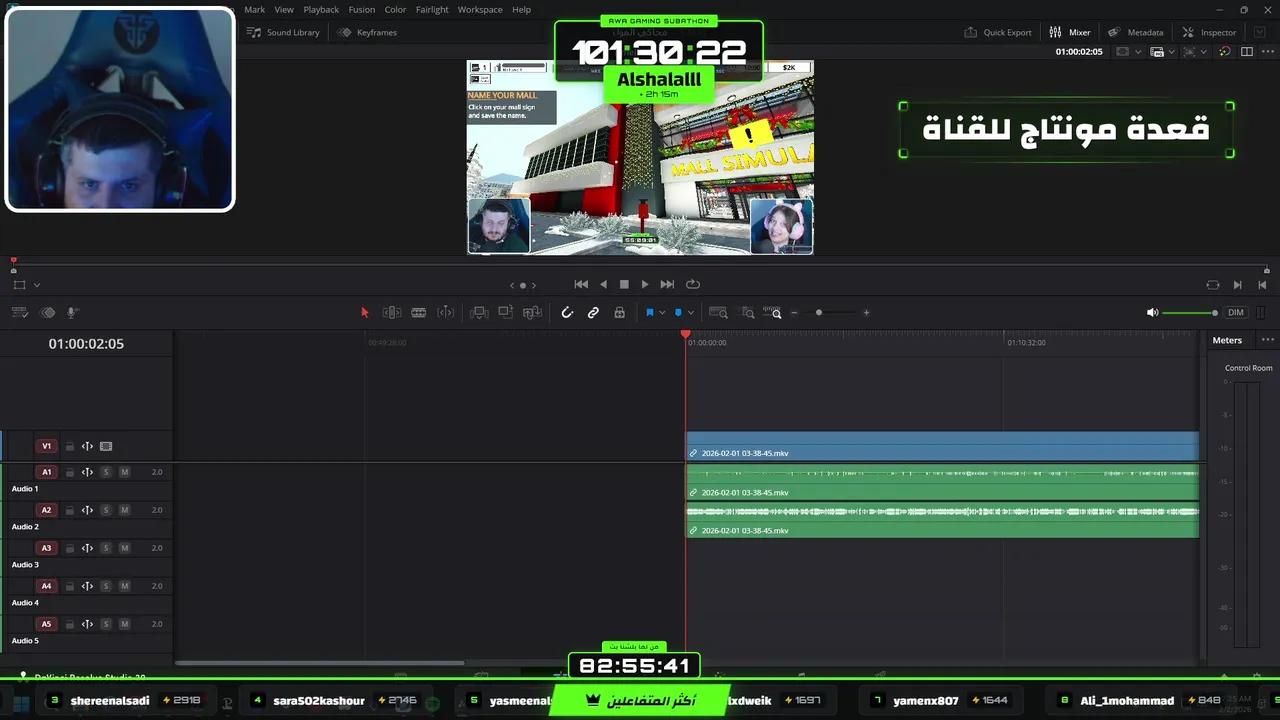Open the View menu
The height and width of the screenshot is (720, 1280).
pos(284,9)
